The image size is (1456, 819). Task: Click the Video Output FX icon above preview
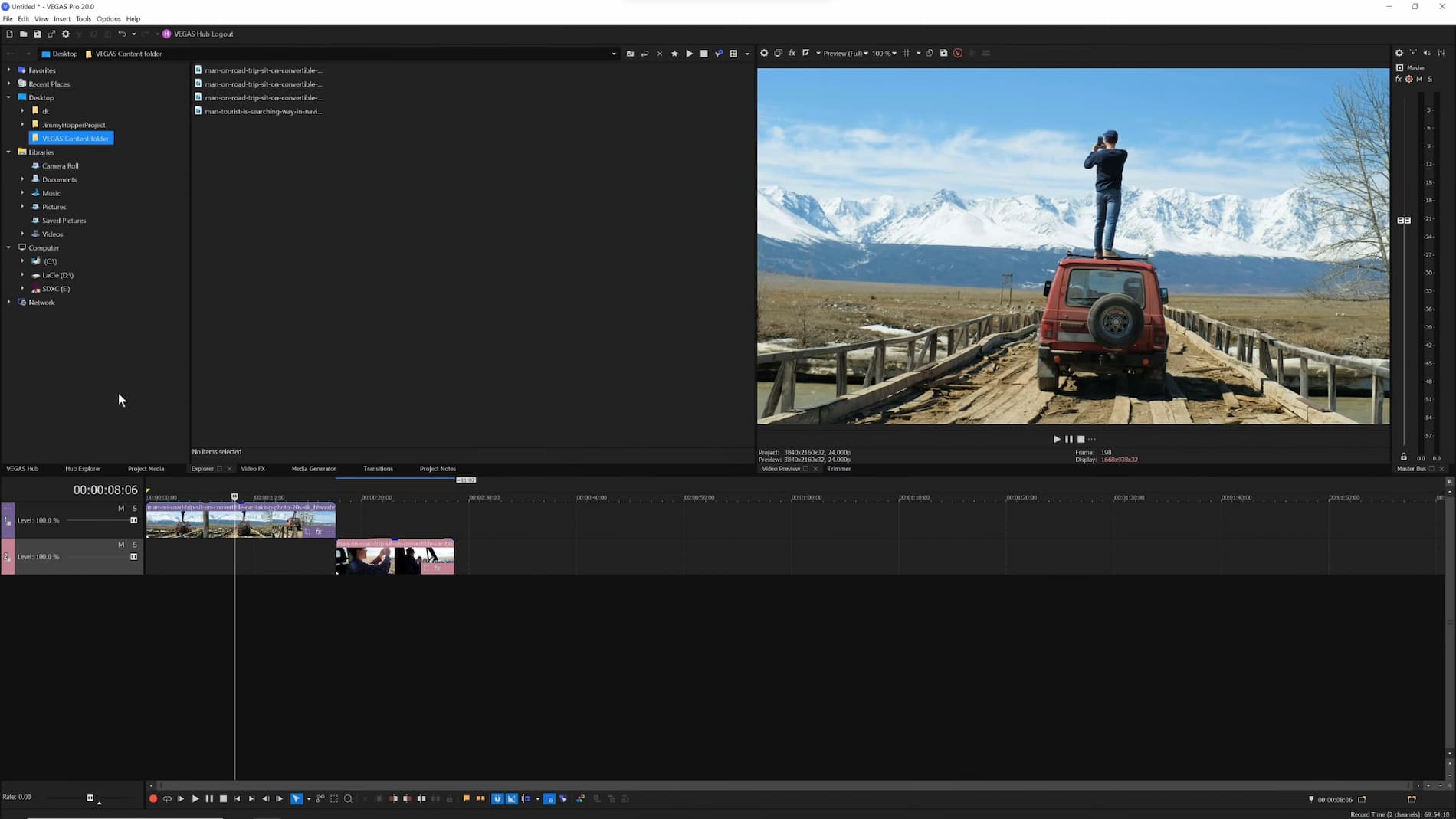[x=792, y=54]
